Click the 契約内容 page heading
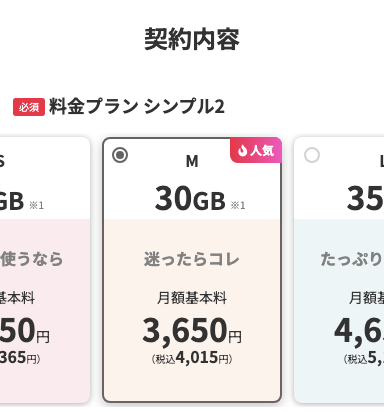Viewport: 384px width, 412px height. [x=192, y=39]
